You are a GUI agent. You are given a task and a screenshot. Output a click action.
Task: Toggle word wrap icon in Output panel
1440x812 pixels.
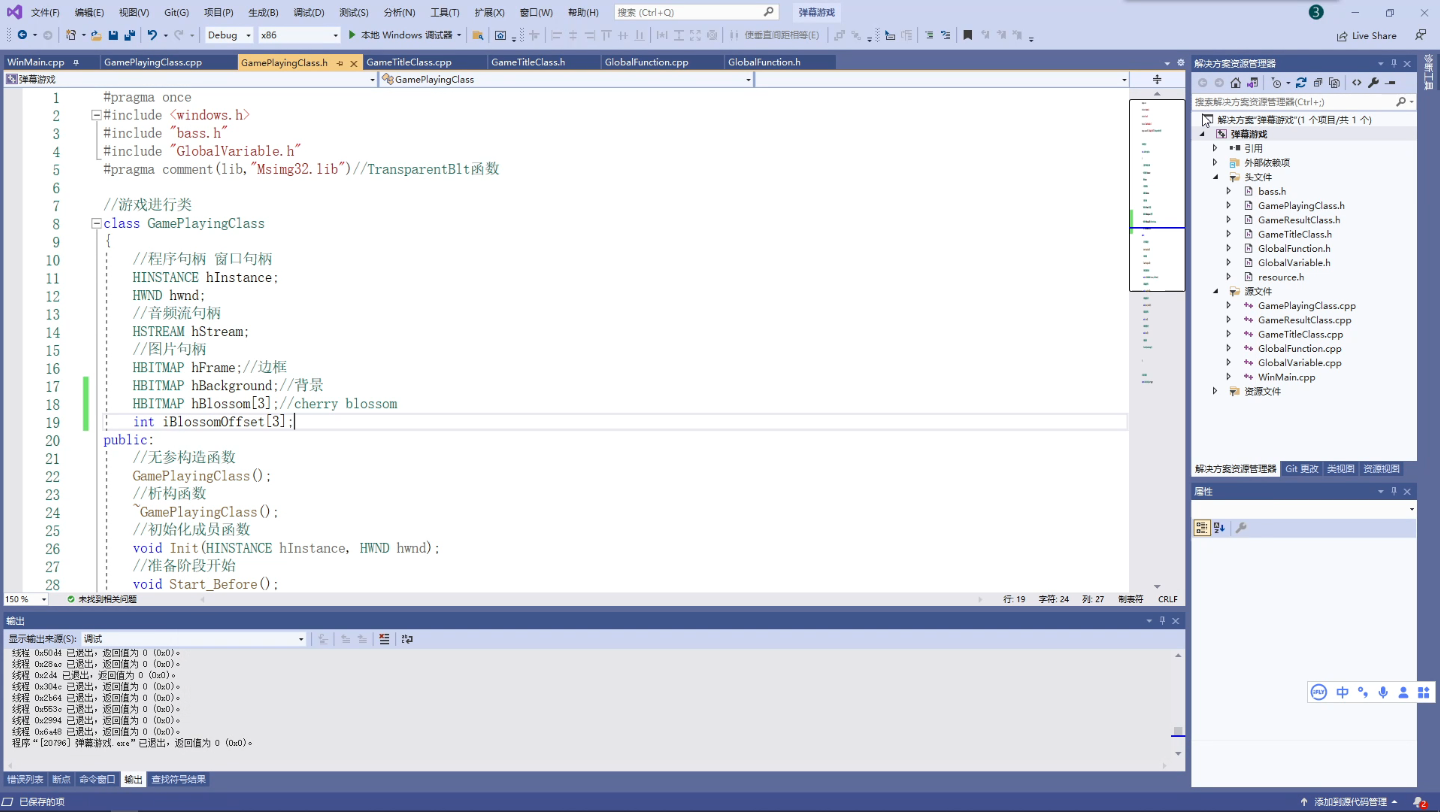407,639
